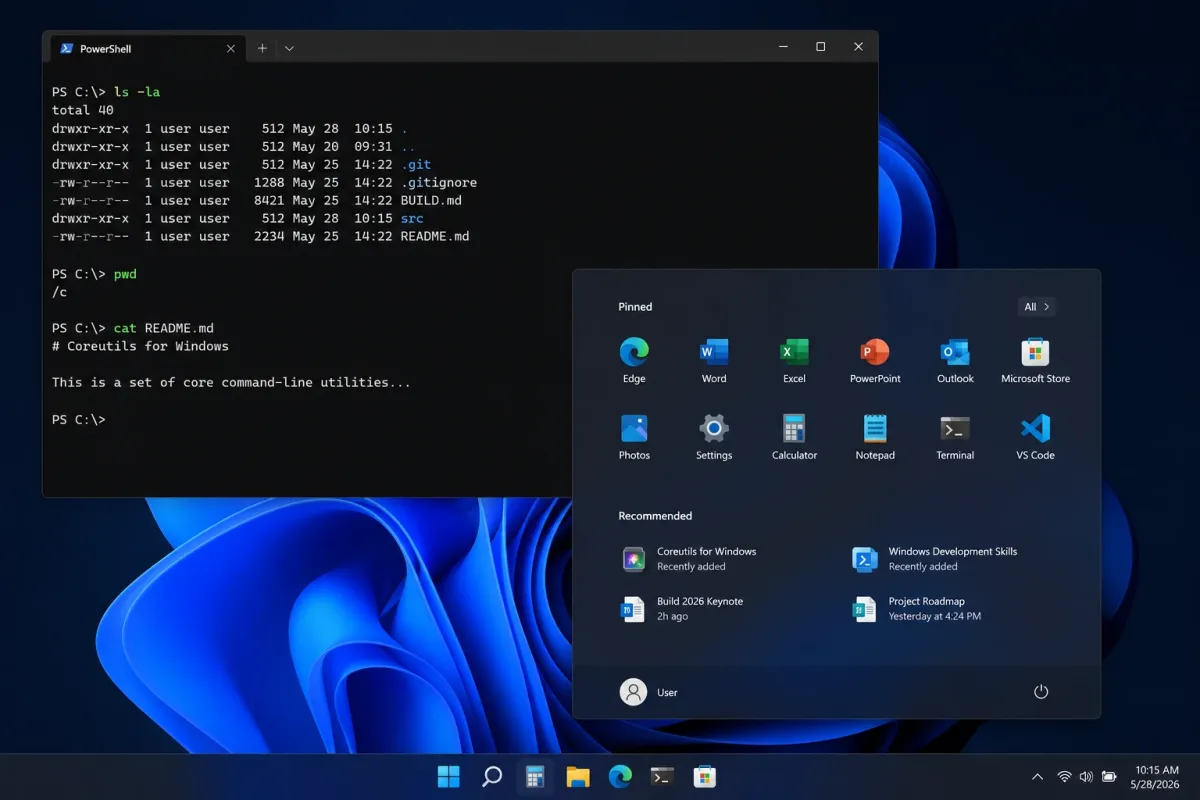Launch the pinned PowerPoint app
The width and height of the screenshot is (1200, 800).
(875, 361)
